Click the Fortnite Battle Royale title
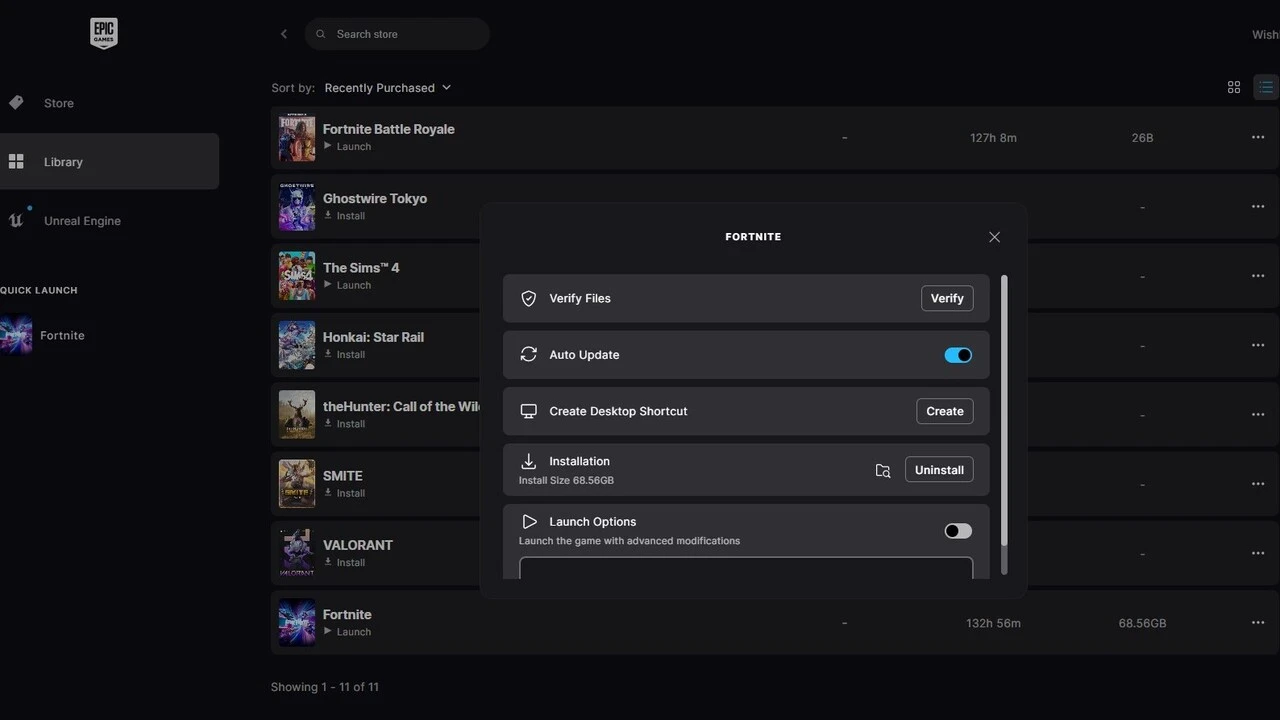This screenshot has width=1280, height=720. click(388, 129)
